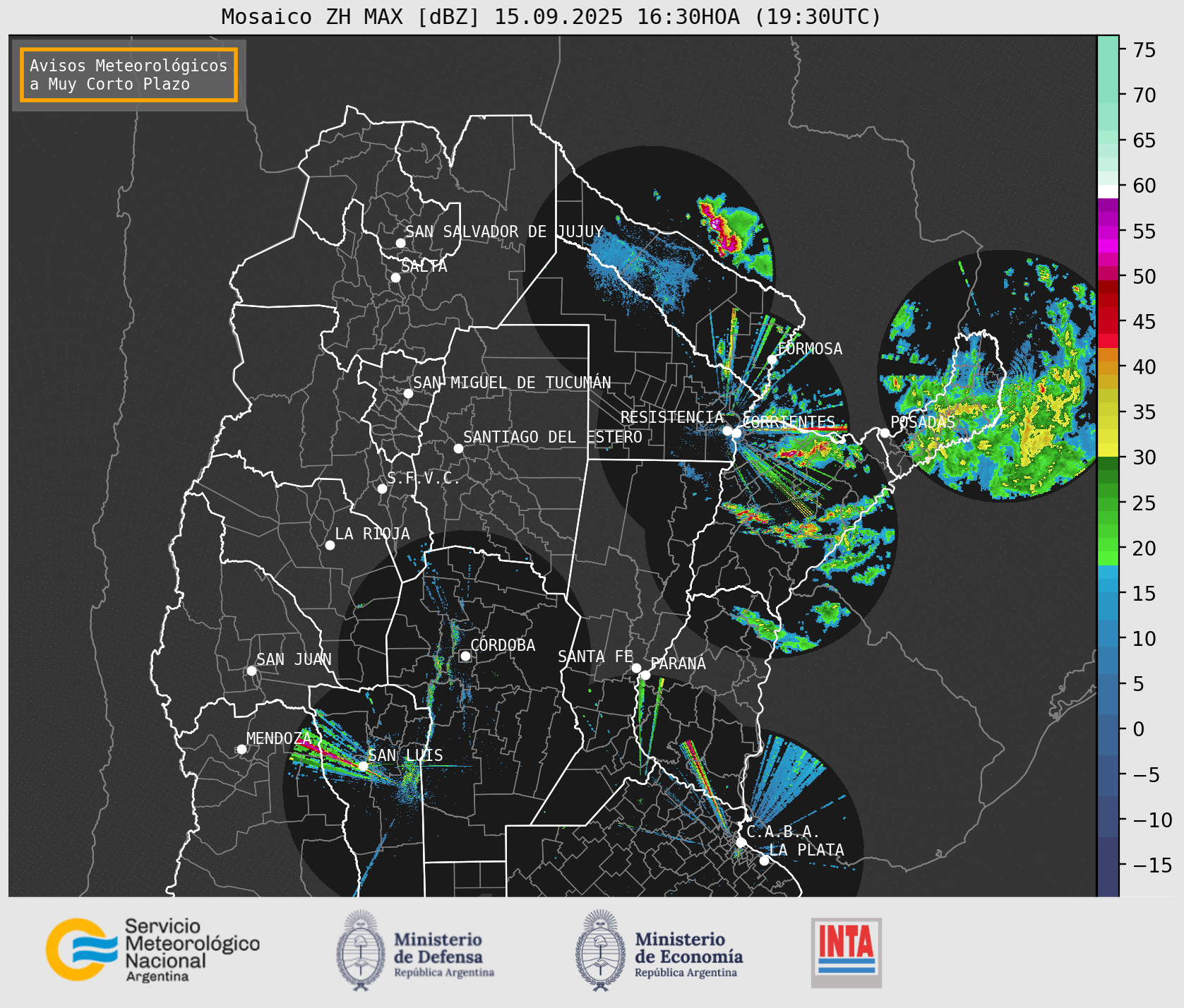Click the 0 dBZ label on the scale
The height and width of the screenshot is (1008, 1184).
tap(1138, 729)
